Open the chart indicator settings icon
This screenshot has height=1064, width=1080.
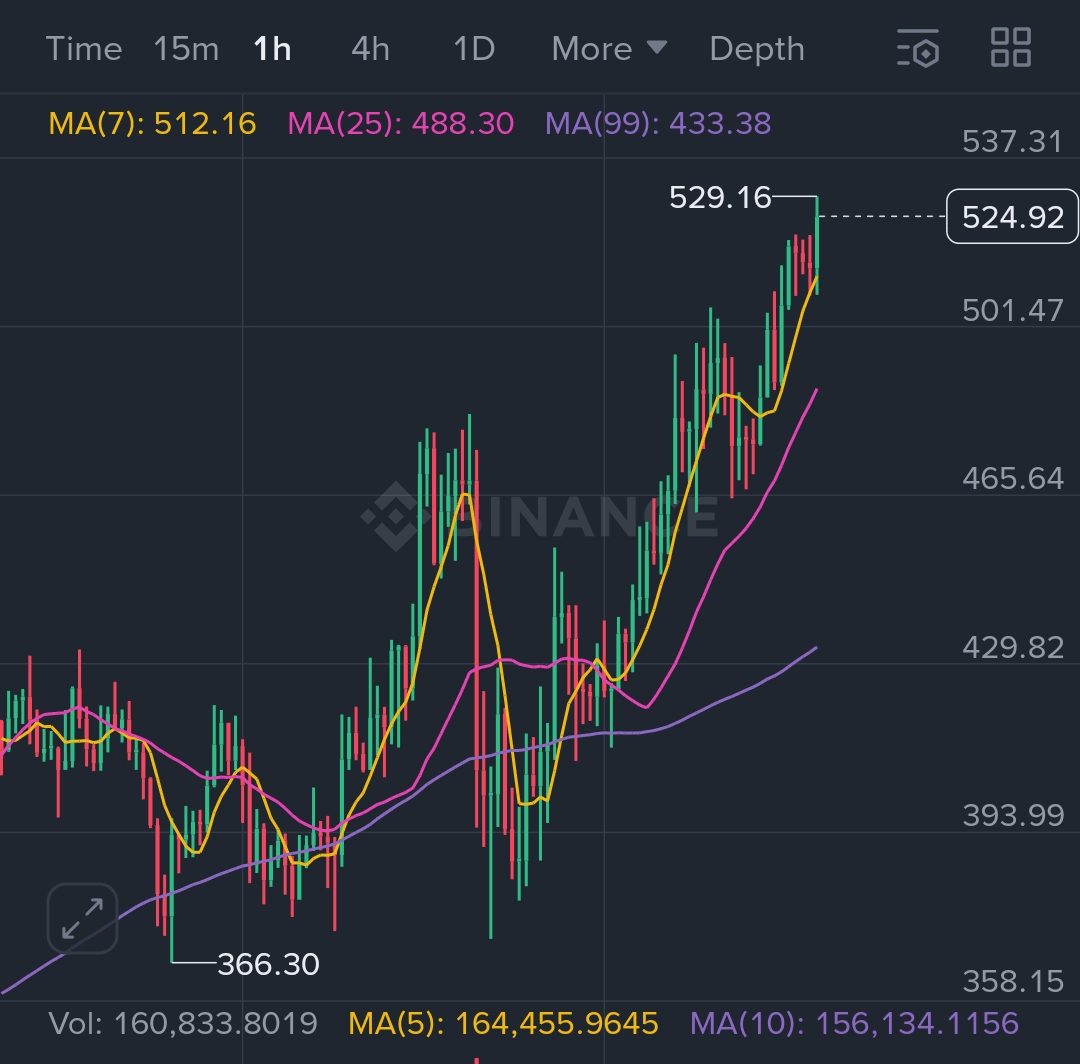click(918, 48)
